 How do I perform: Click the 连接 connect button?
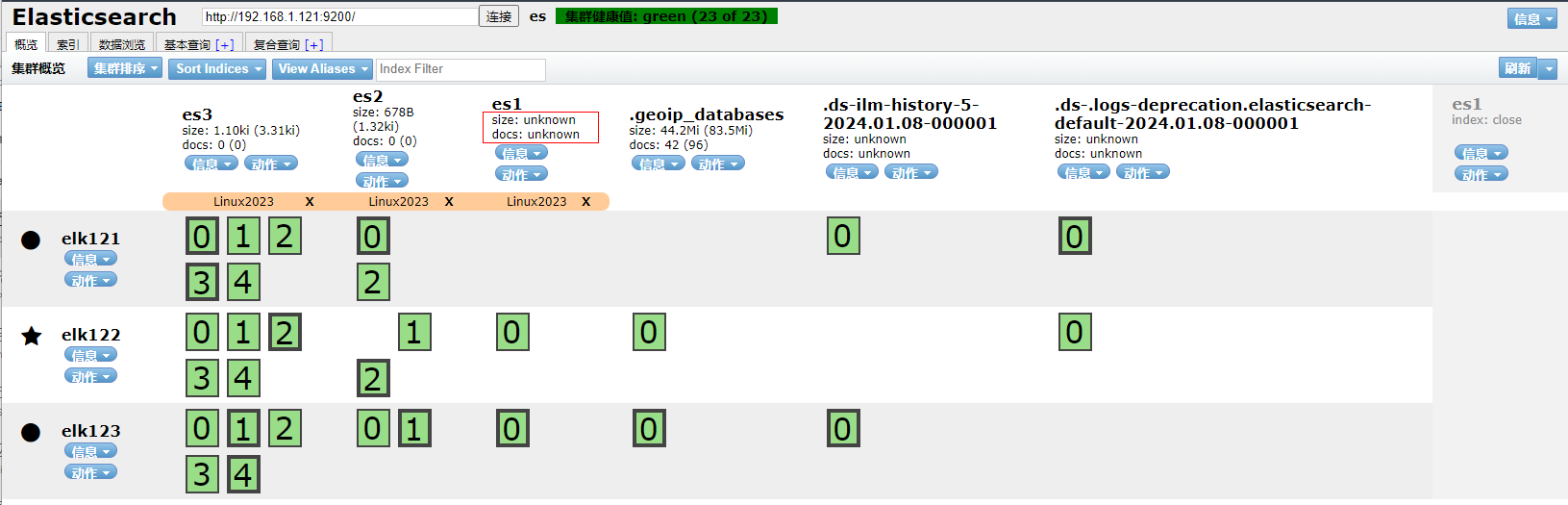point(499,16)
